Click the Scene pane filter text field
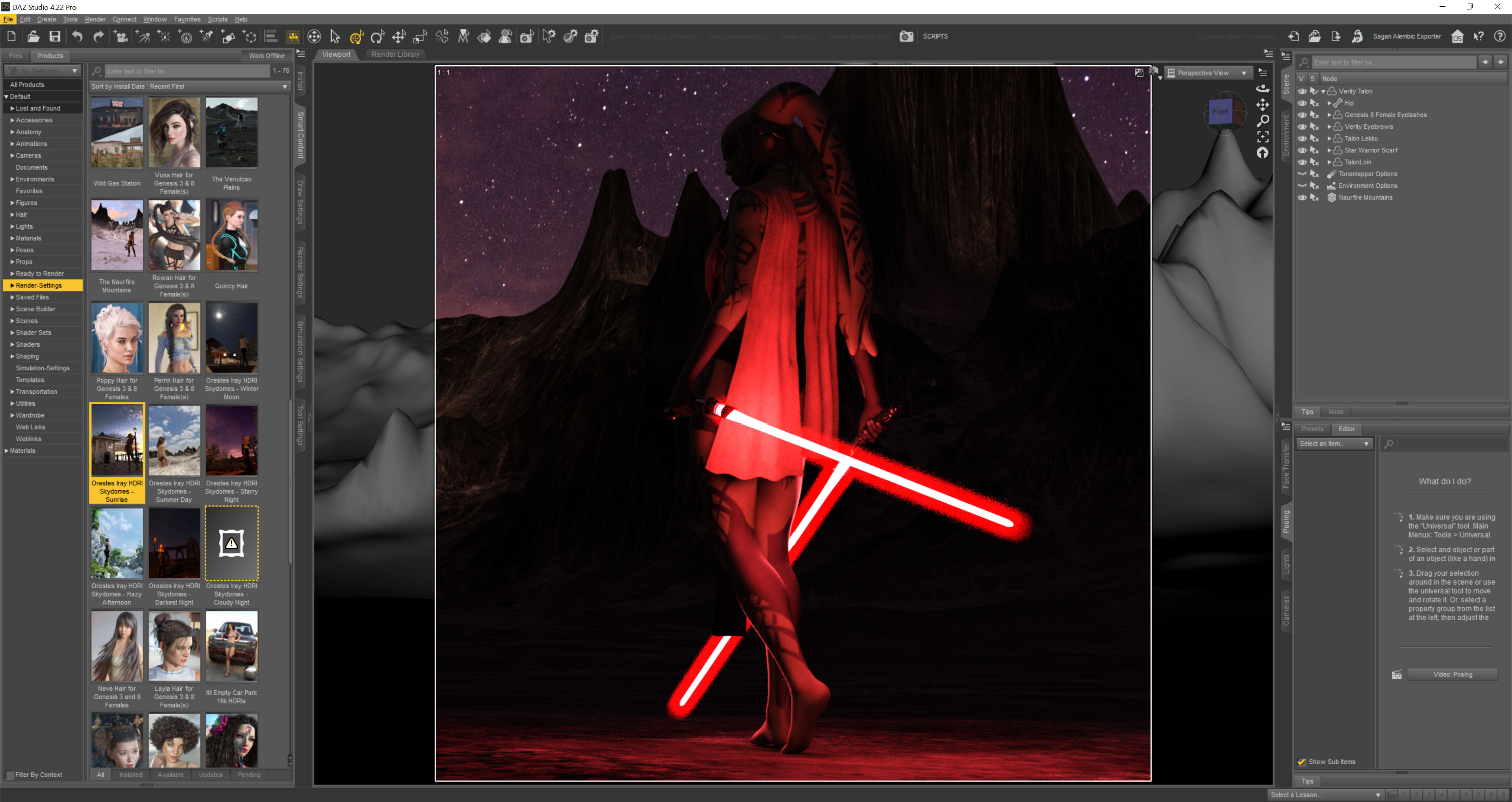Screen dimensions: 1512x802 (x=1393, y=62)
